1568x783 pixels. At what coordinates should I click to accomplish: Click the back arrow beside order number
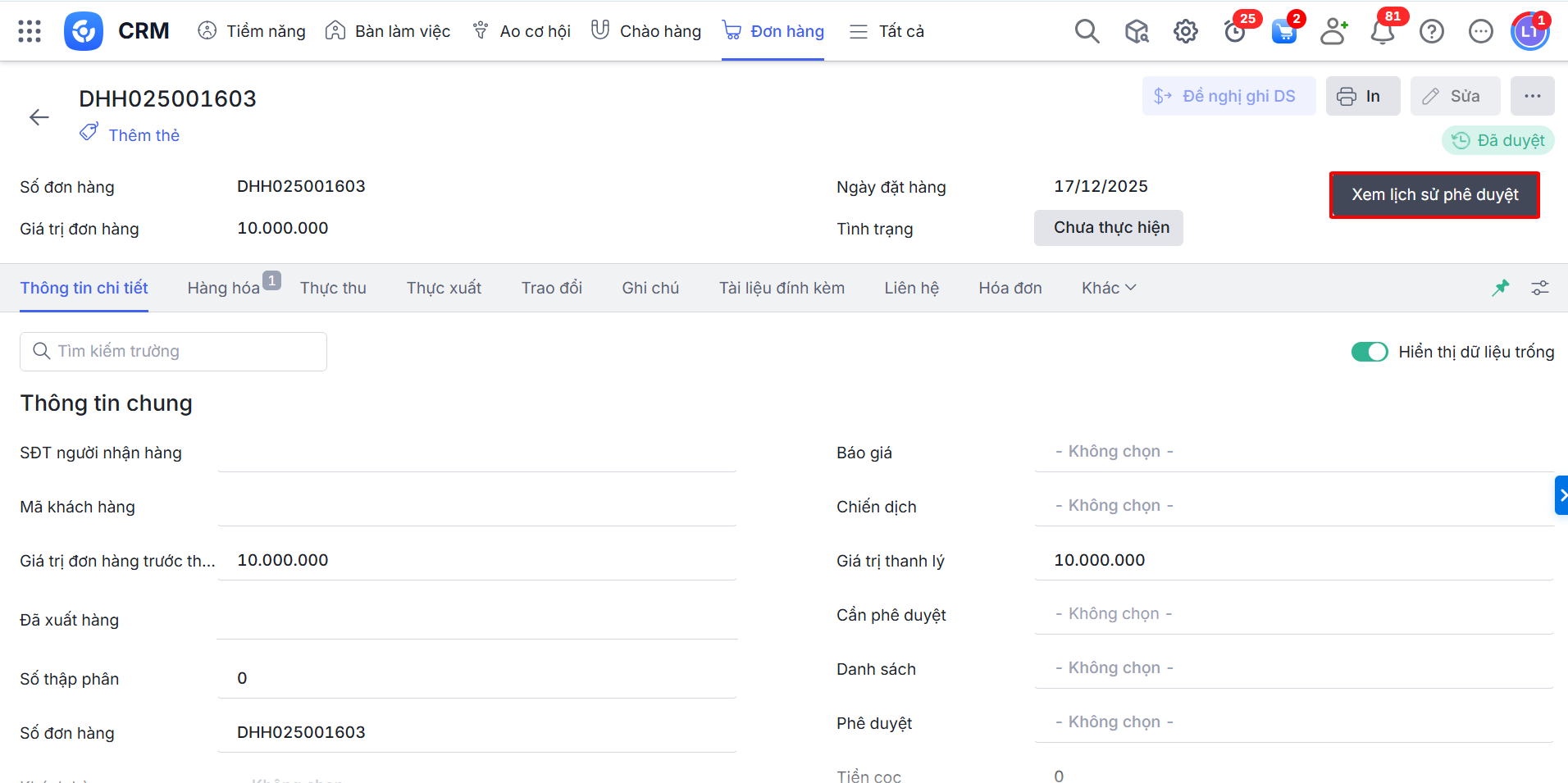point(39,117)
